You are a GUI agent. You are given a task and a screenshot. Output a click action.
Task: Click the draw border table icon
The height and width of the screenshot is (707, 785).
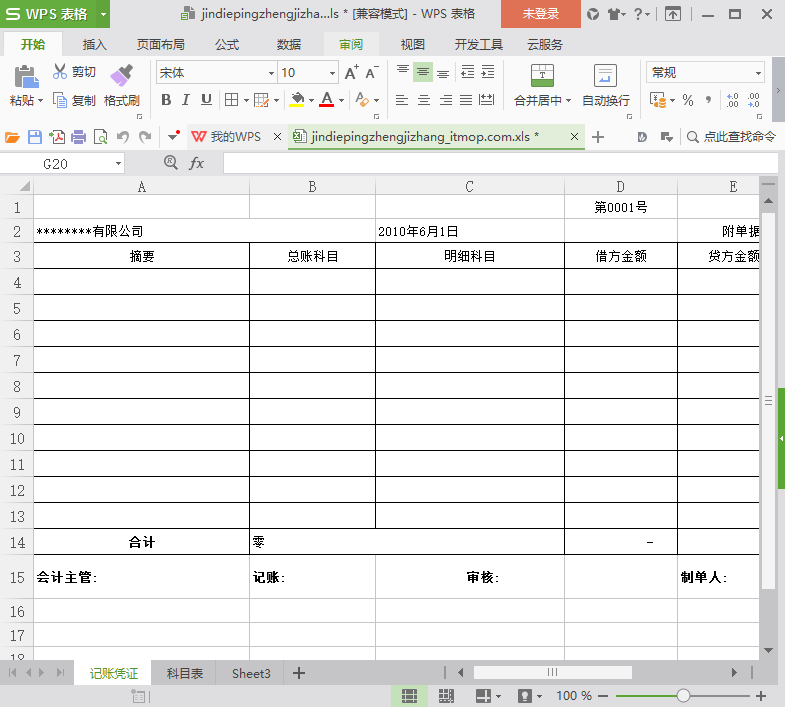pos(261,100)
